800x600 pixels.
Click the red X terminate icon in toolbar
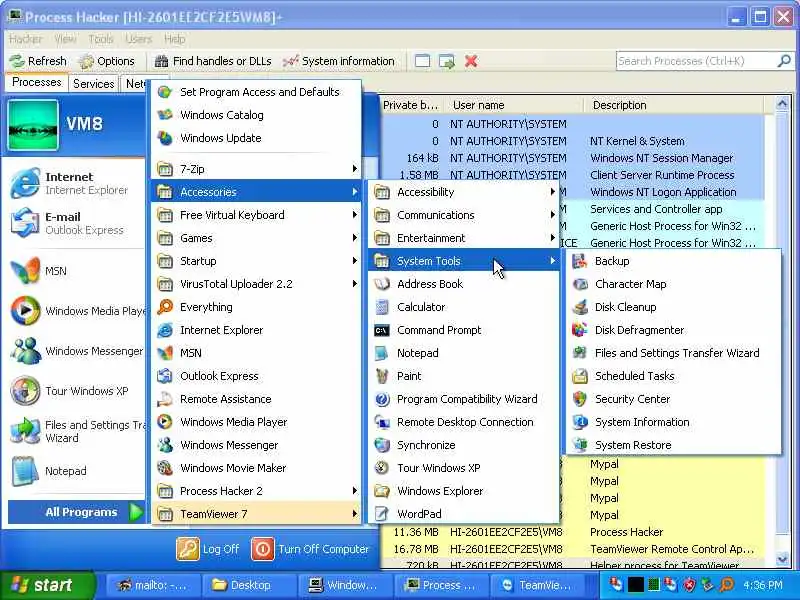point(471,61)
